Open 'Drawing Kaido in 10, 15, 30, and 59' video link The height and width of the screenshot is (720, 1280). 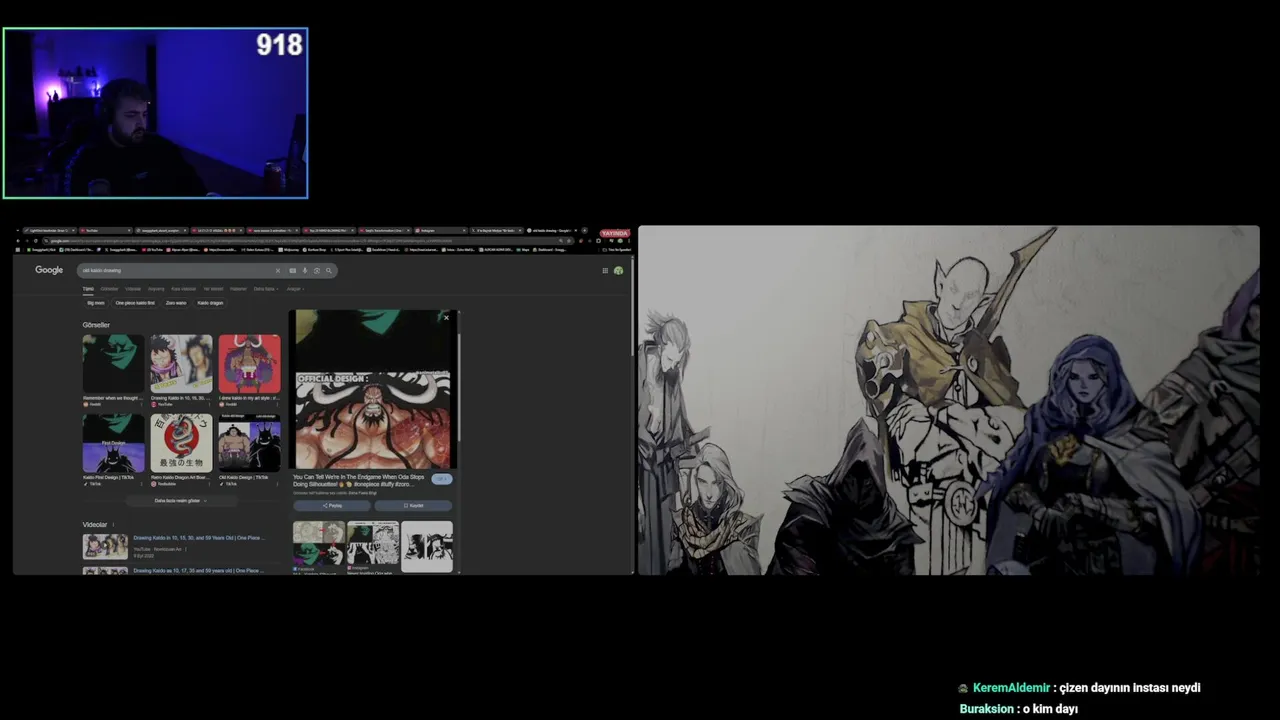199,538
